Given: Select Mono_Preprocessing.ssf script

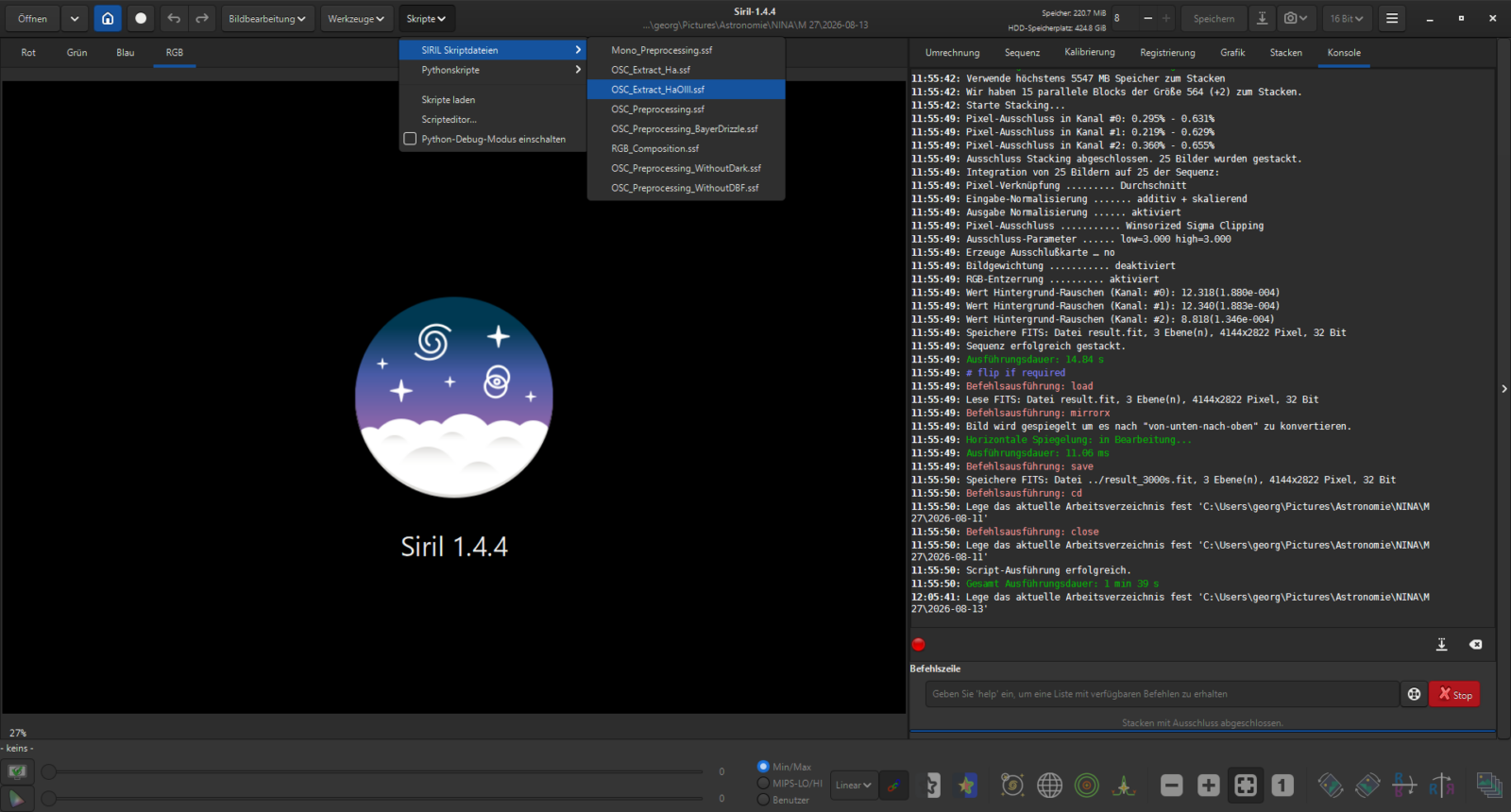Looking at the screenshot, I should tap(686, 50).
